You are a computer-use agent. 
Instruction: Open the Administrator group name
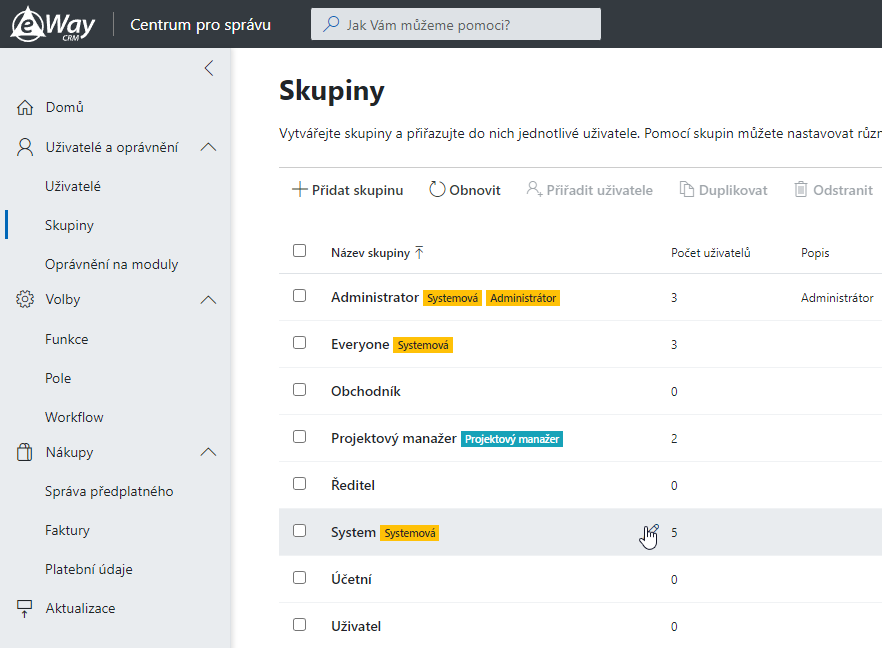click(375, 297)
